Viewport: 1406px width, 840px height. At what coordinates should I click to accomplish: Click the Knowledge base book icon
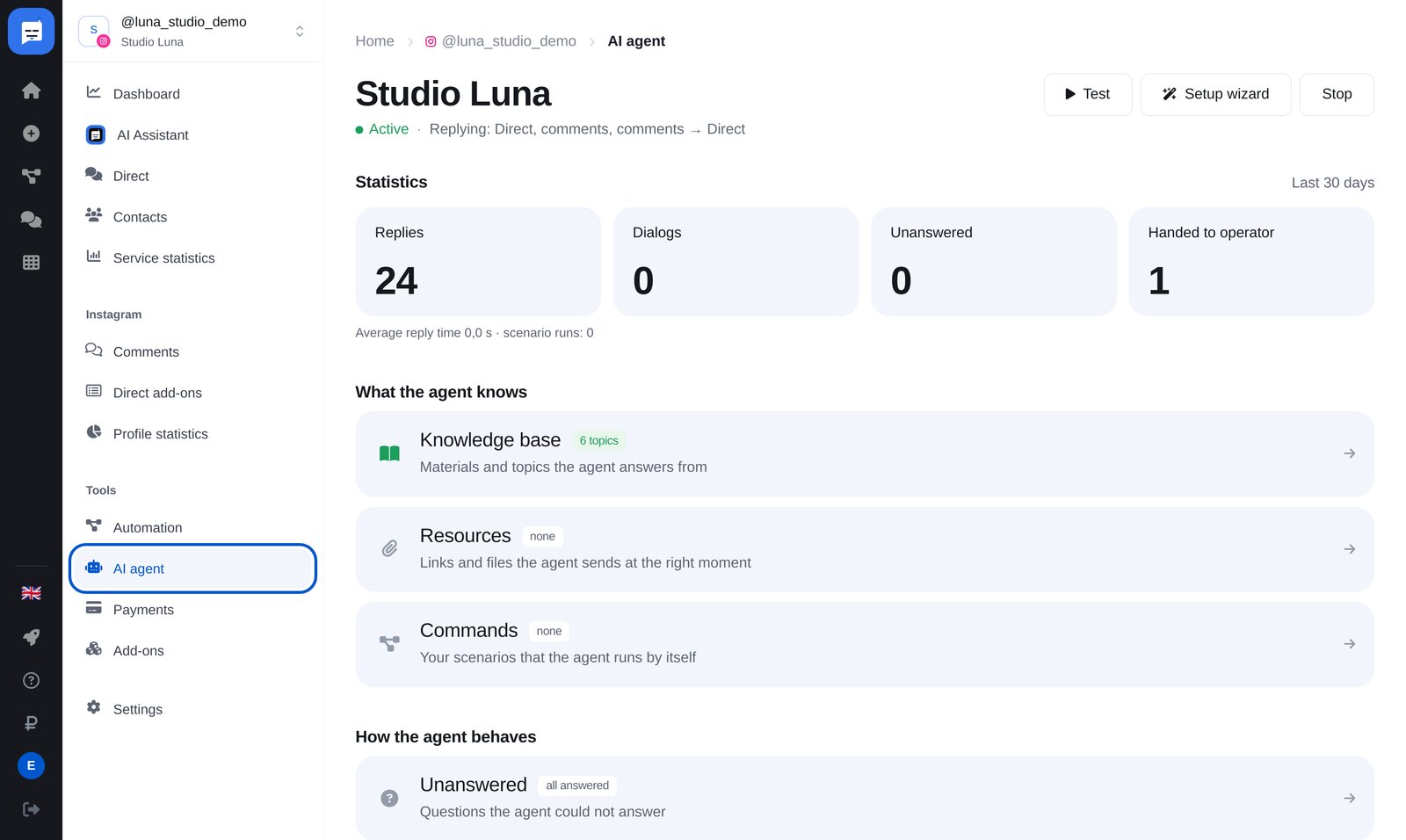tap(389, 453)
